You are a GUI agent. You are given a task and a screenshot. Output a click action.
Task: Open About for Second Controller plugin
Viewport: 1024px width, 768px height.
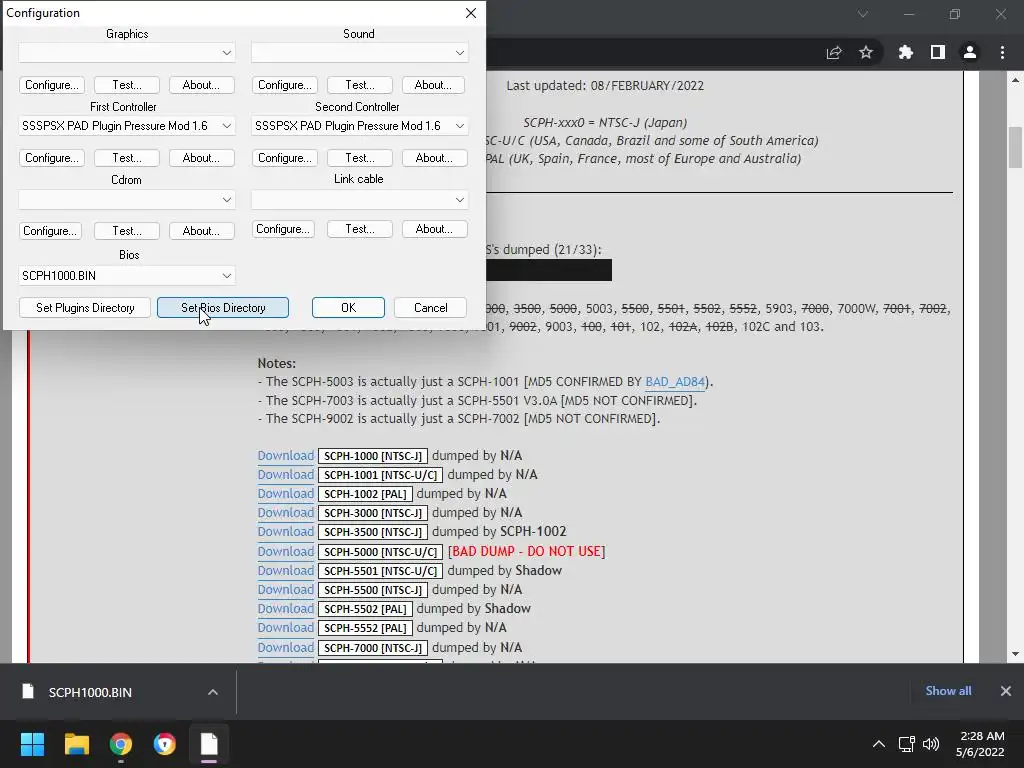click(434, 158)
